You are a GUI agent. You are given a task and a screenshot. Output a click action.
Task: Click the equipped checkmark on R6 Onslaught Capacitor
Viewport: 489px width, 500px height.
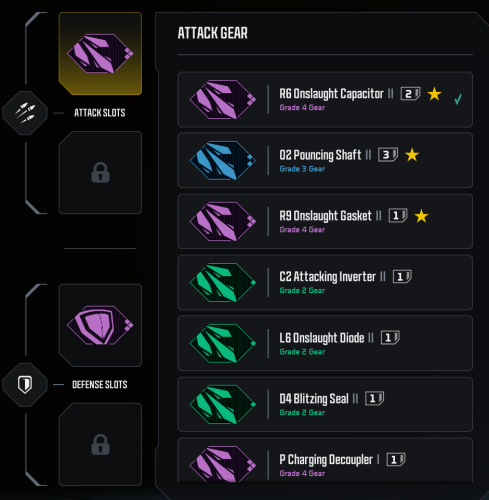click(x=458, y=99)
